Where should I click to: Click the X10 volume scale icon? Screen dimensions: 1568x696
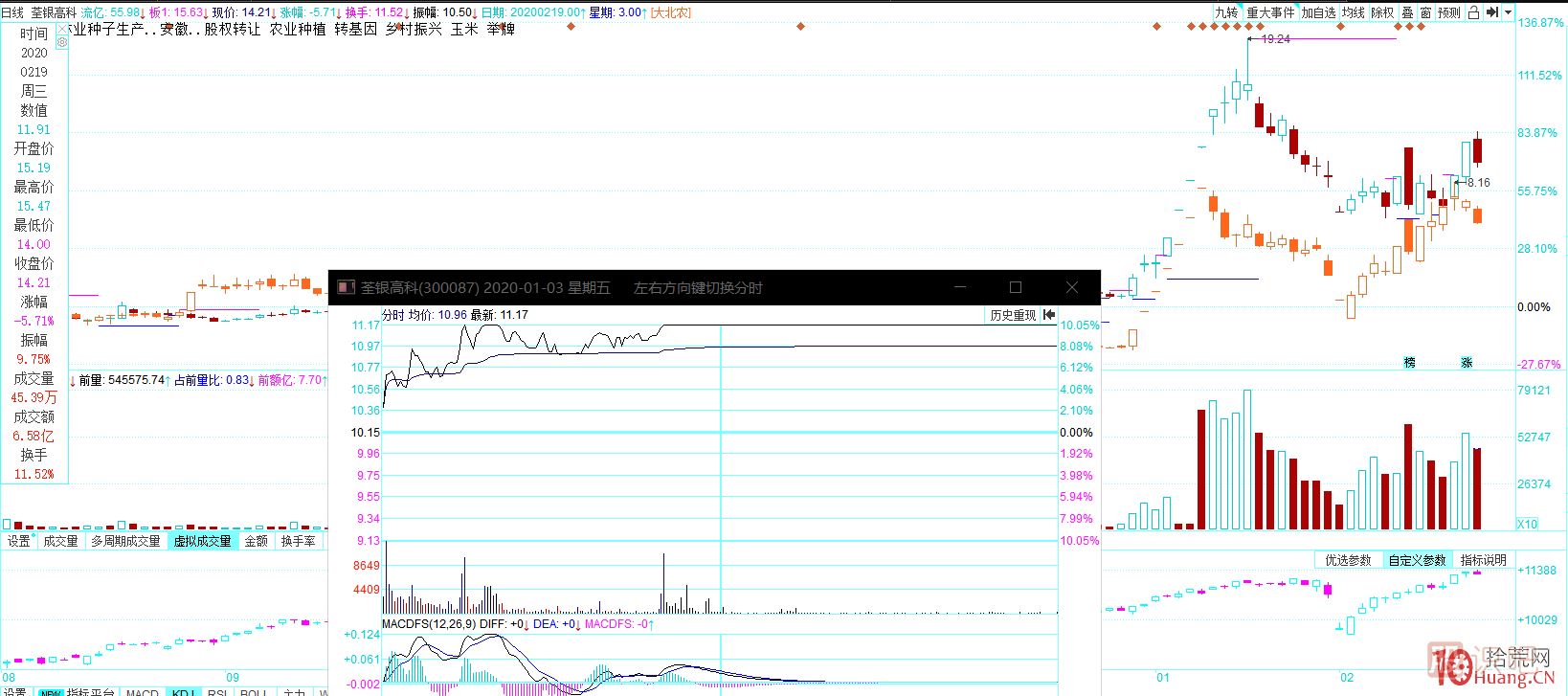[1527, 524]
